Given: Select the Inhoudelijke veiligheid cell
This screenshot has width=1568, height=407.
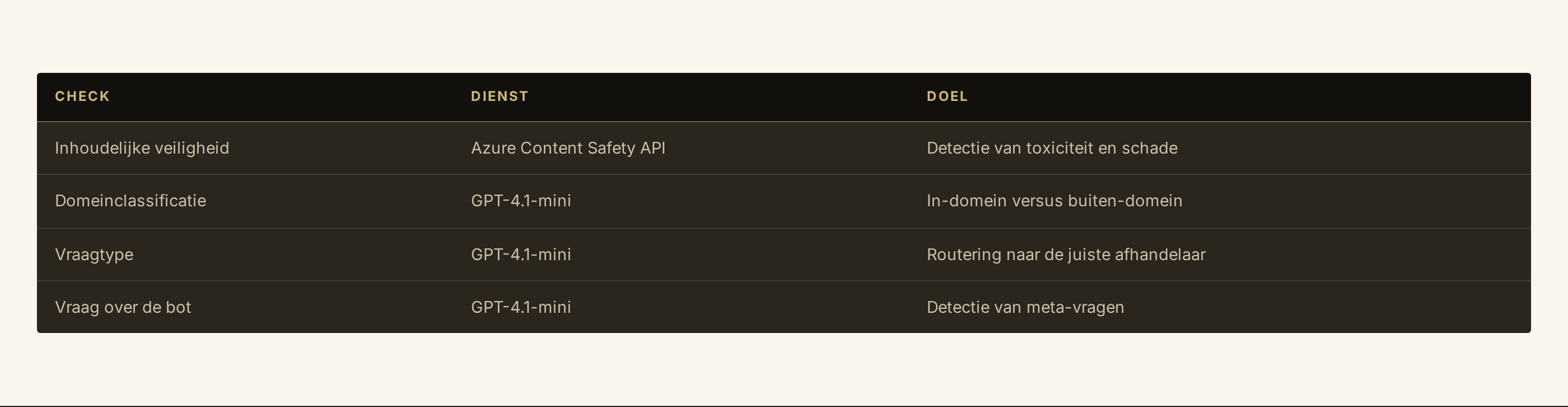Looking at the screenshot, I should (x=142, y=148).
